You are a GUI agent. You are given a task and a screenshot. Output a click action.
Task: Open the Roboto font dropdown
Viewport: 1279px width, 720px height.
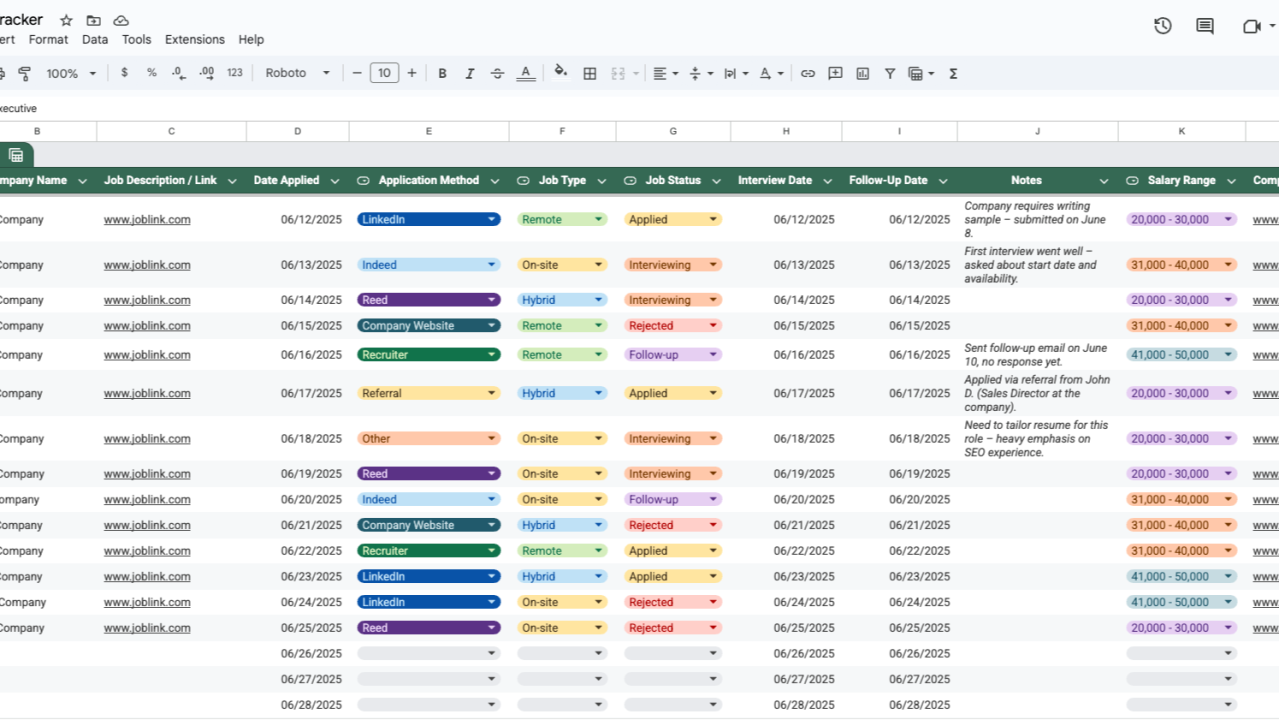(x=297, y=73)
